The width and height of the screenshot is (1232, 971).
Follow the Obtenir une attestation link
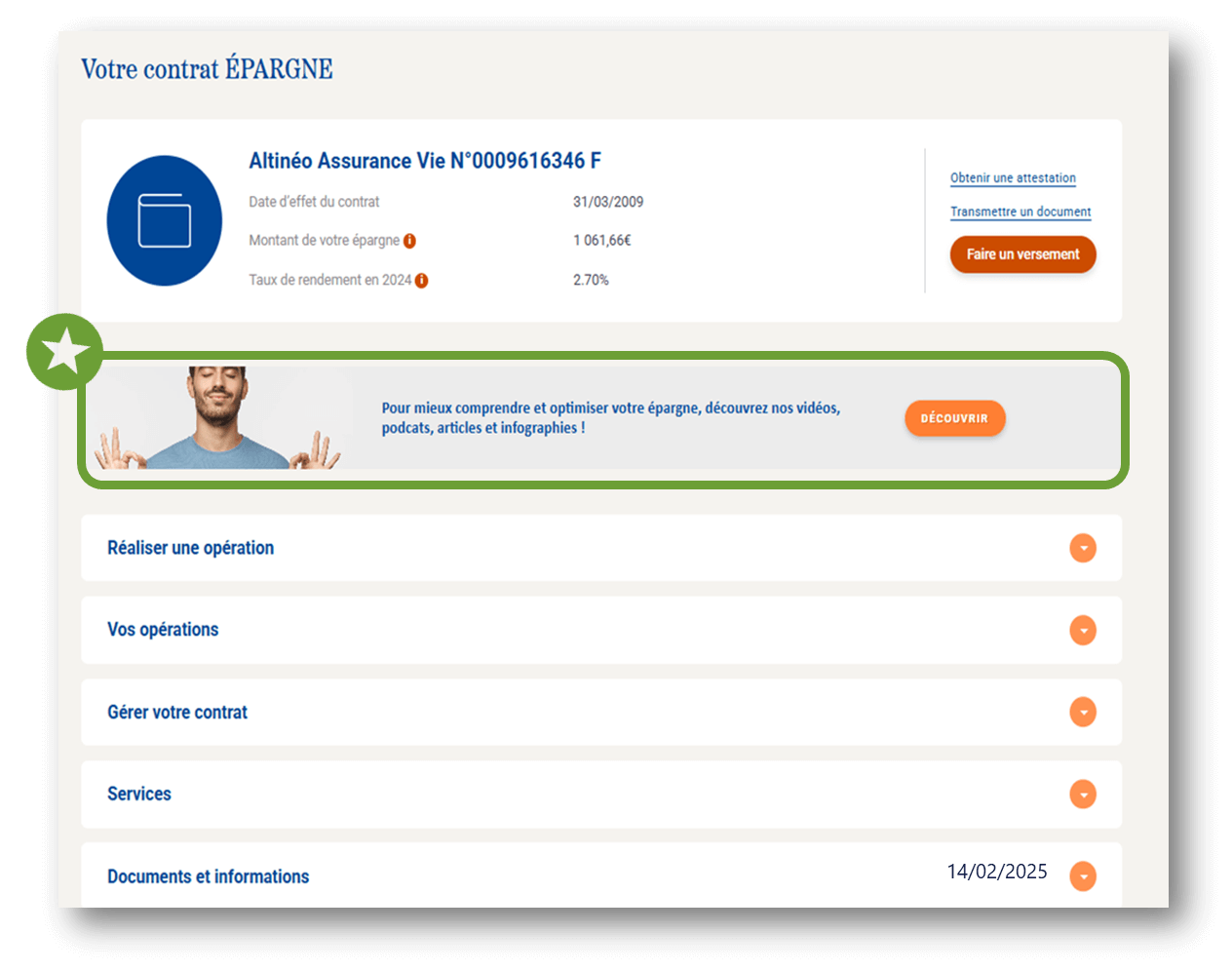tap(1013, 178)
